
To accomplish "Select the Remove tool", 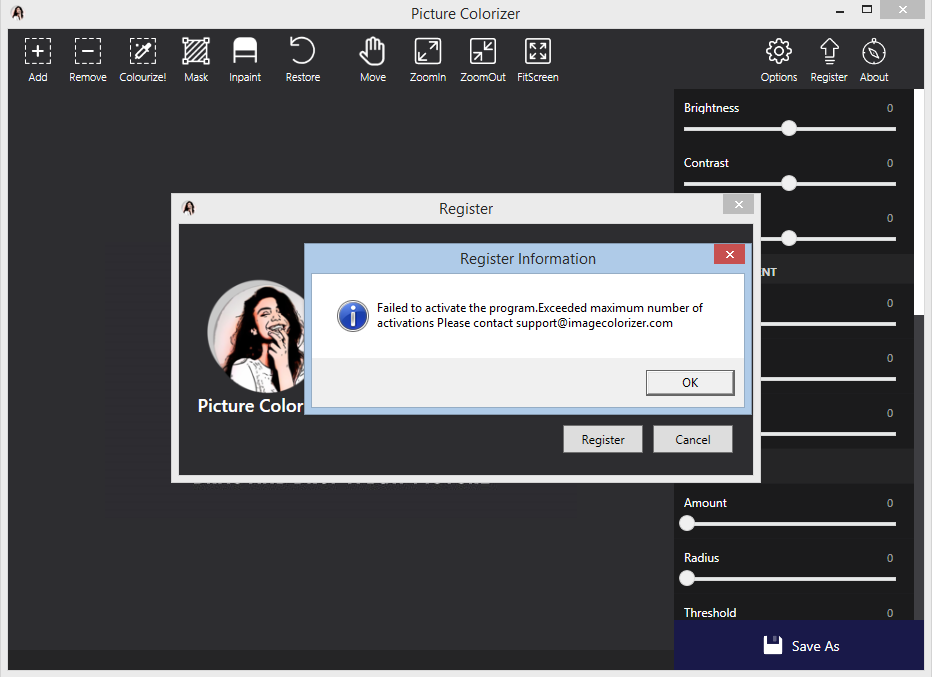I will pos(87,59).
